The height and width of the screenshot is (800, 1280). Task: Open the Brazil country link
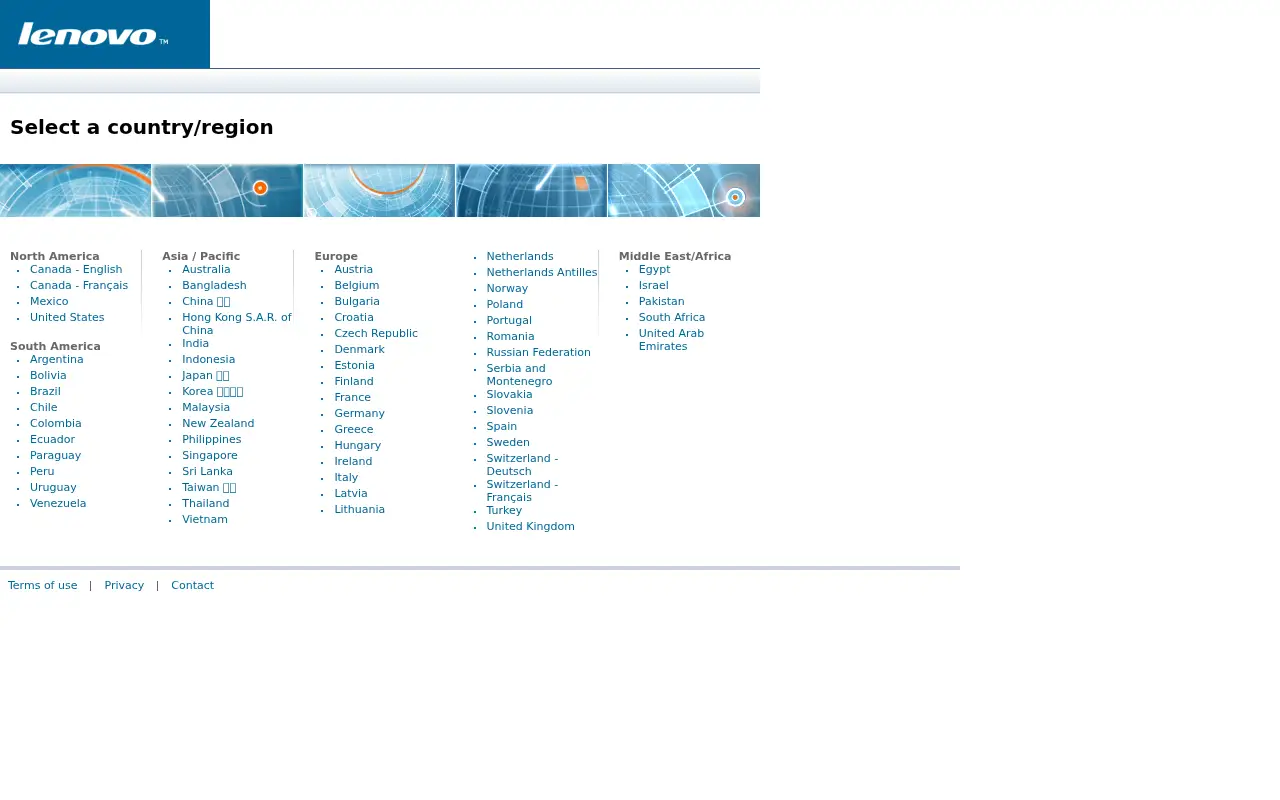[x=45, y=391]
